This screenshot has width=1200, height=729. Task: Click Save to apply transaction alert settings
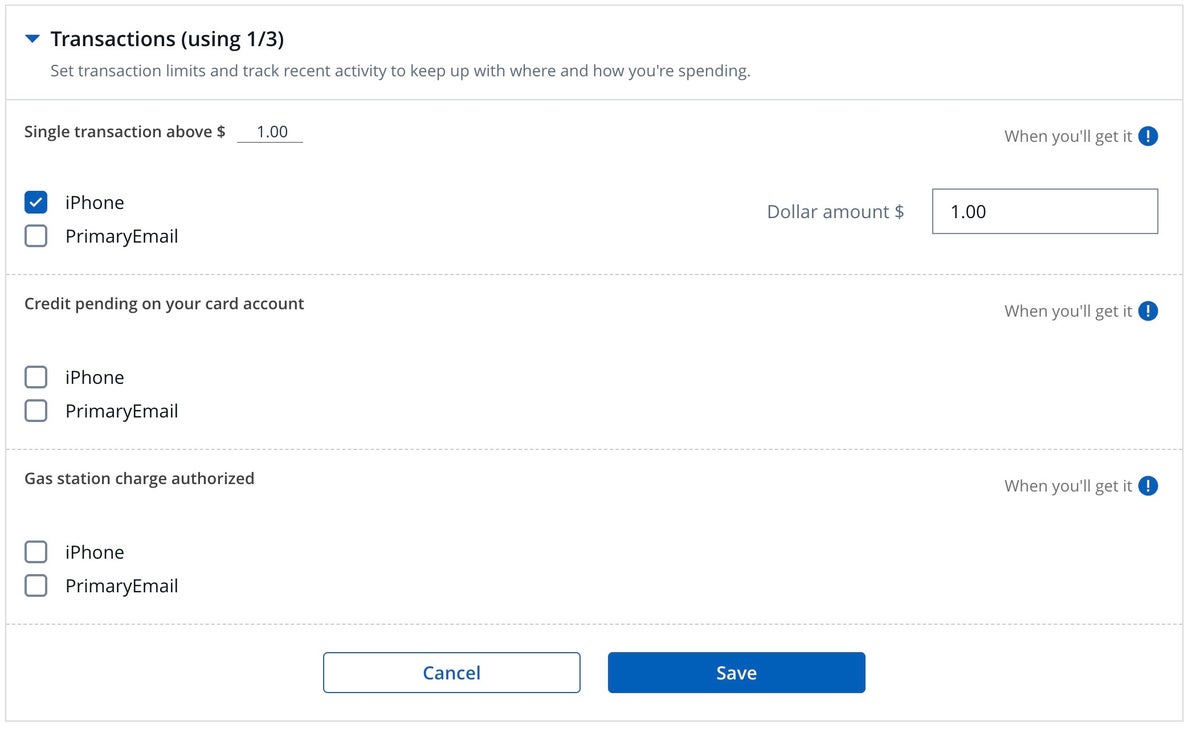pos(736,672)
